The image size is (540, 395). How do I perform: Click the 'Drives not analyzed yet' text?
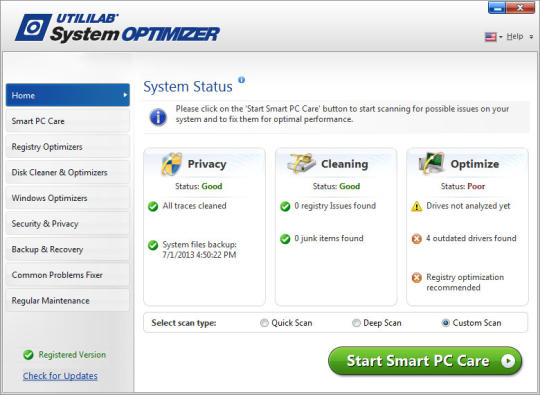(x=468, y=206)
